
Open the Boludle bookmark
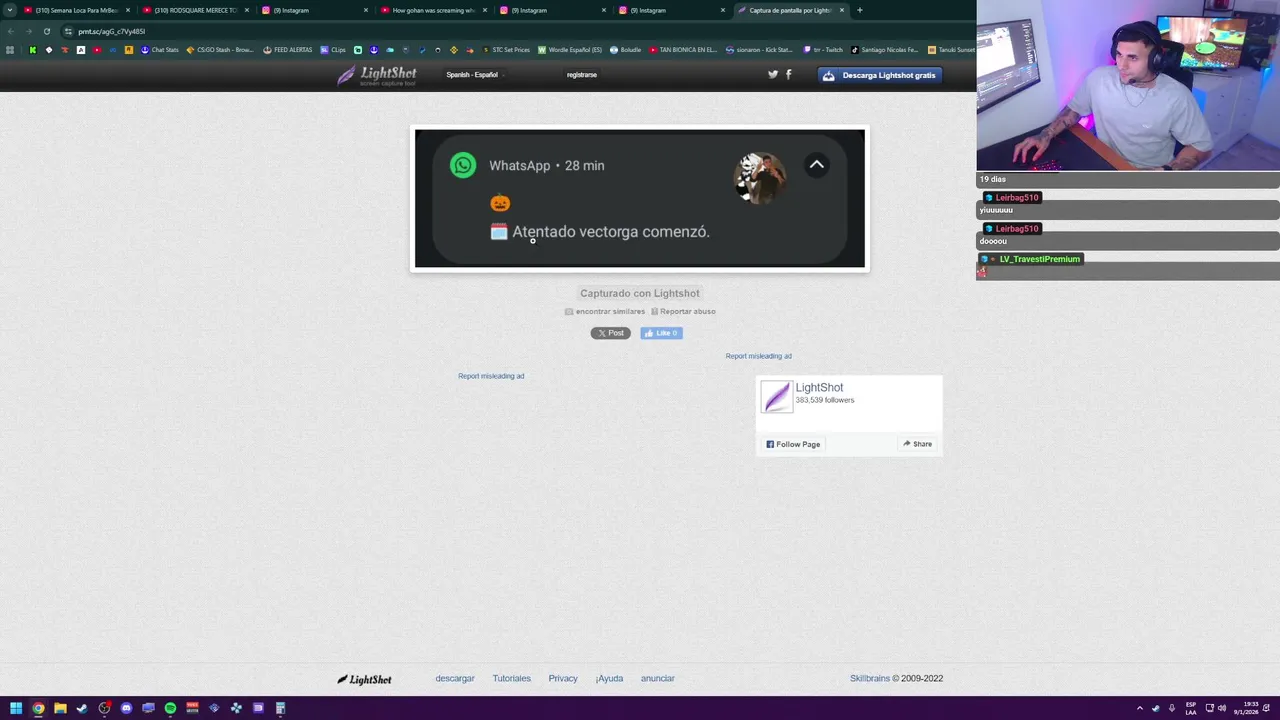(625, 50)
